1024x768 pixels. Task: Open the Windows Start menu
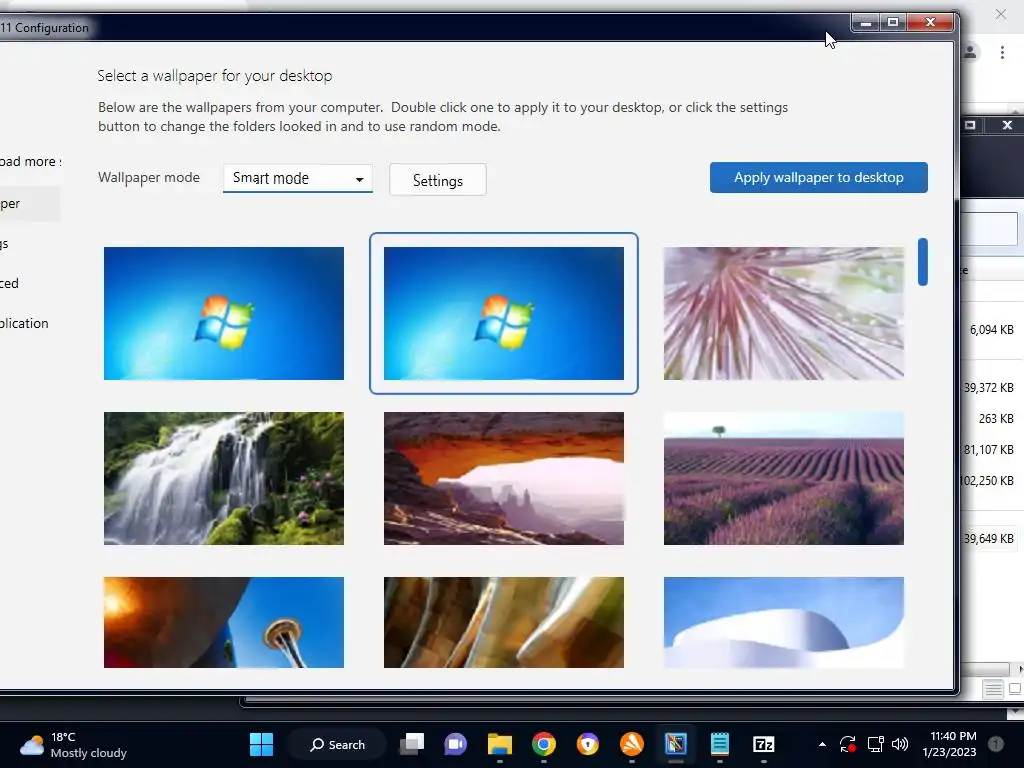261,744
